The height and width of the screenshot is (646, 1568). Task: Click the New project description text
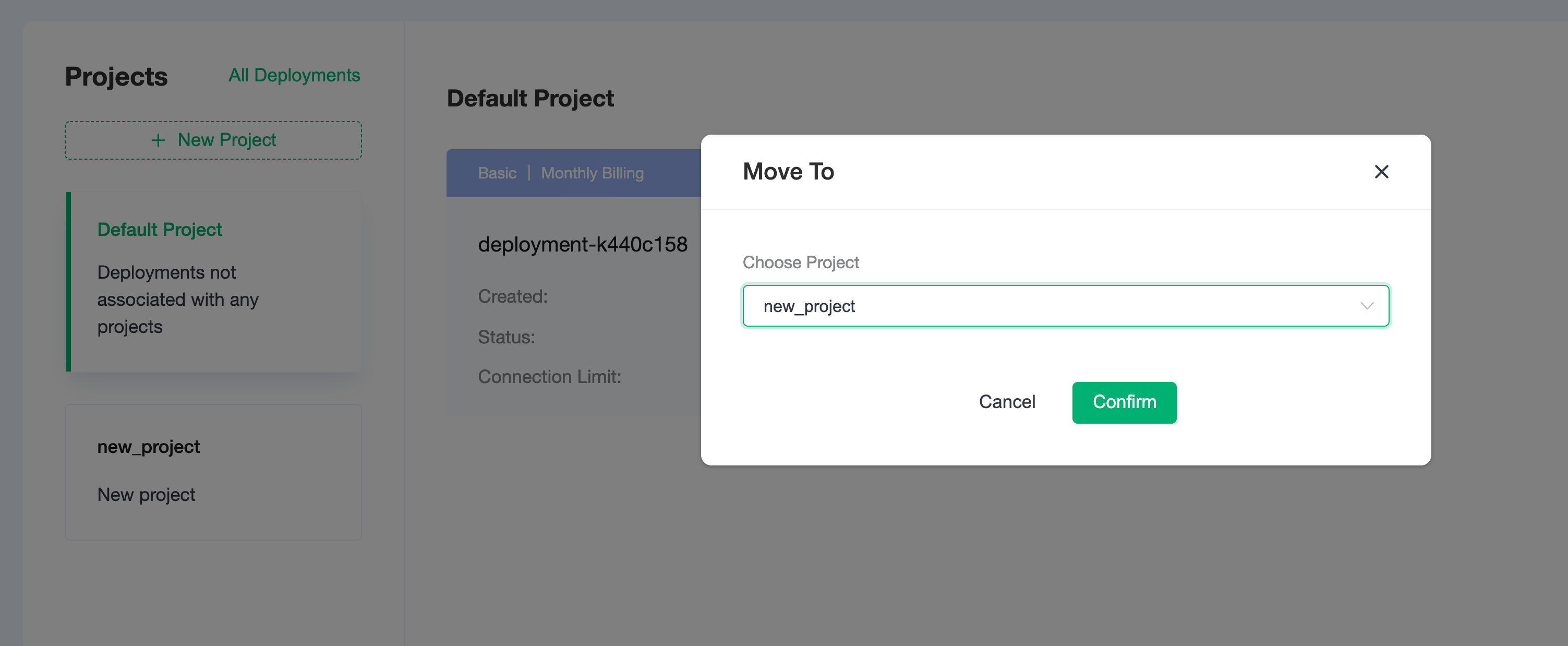pos(146,495)
